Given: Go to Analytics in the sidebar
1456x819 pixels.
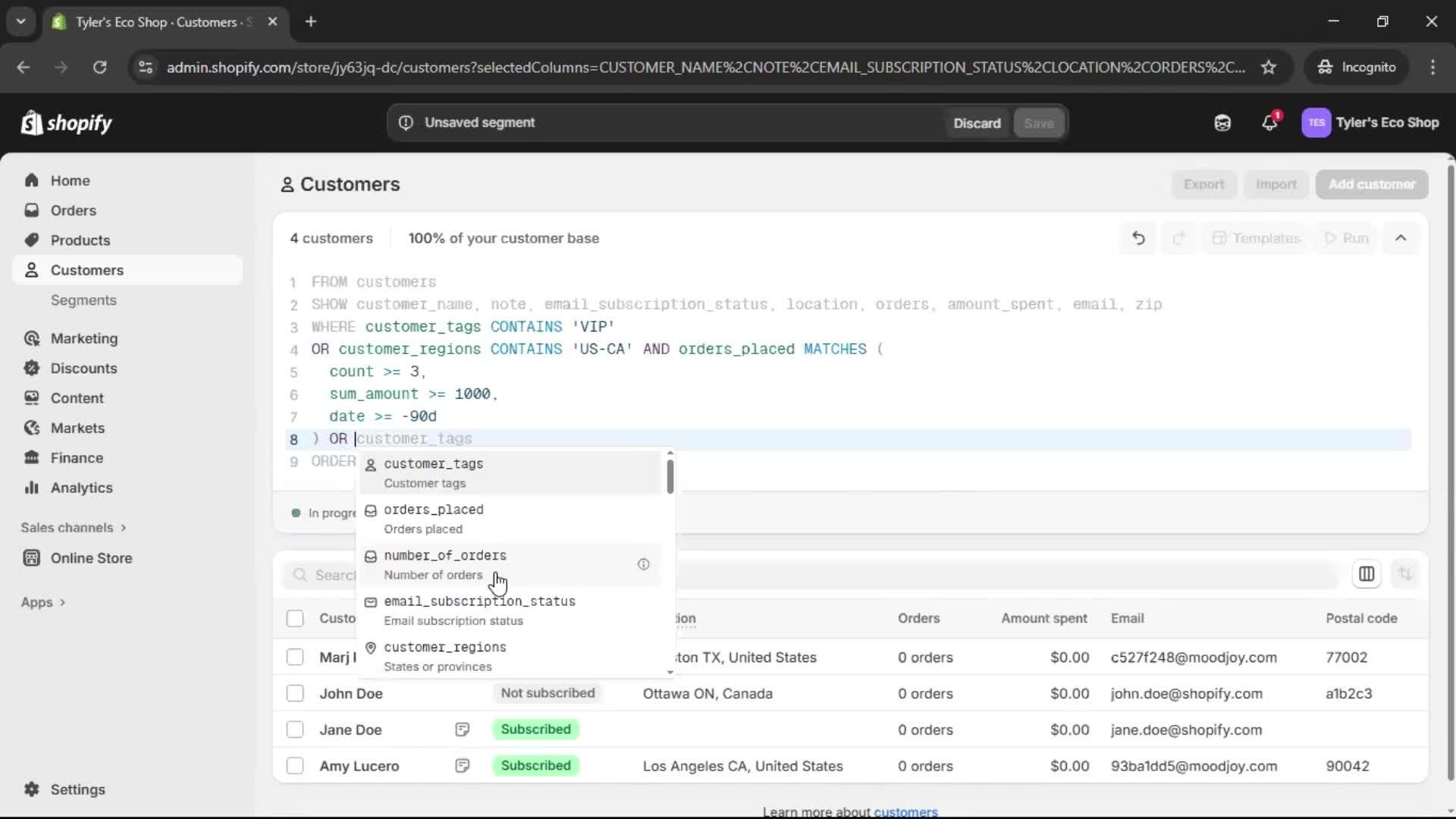Looking at the screenshot, I should pos(81,488).
